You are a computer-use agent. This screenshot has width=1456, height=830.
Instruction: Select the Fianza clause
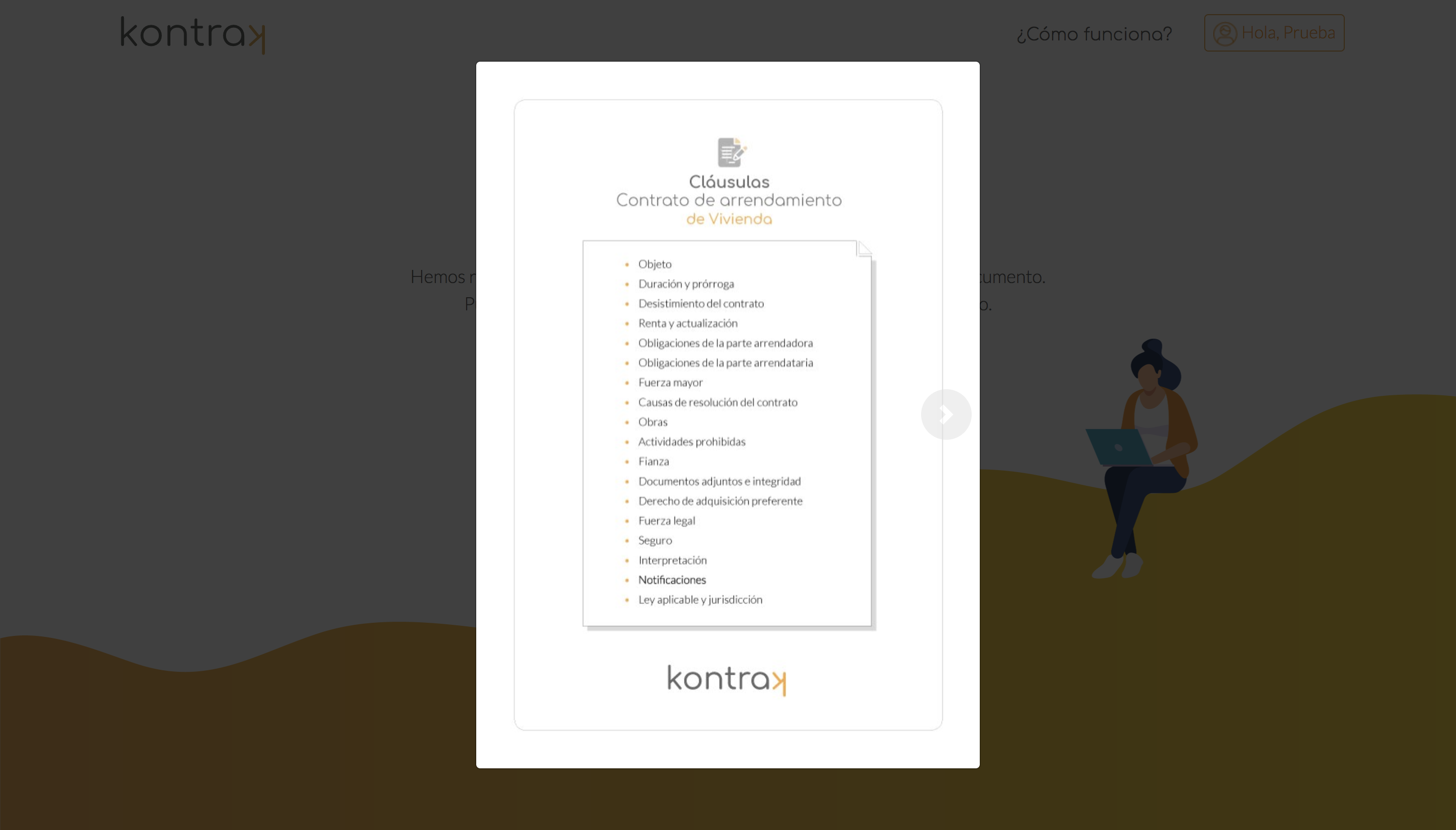pos(653,461)
